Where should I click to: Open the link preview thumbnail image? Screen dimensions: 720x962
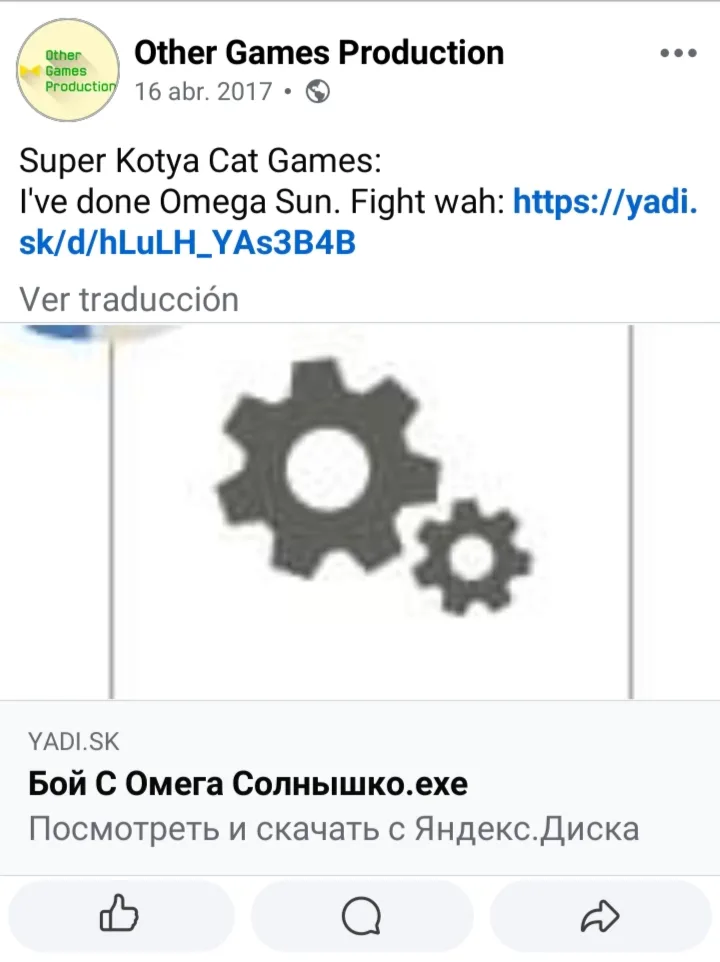(360, 511)
